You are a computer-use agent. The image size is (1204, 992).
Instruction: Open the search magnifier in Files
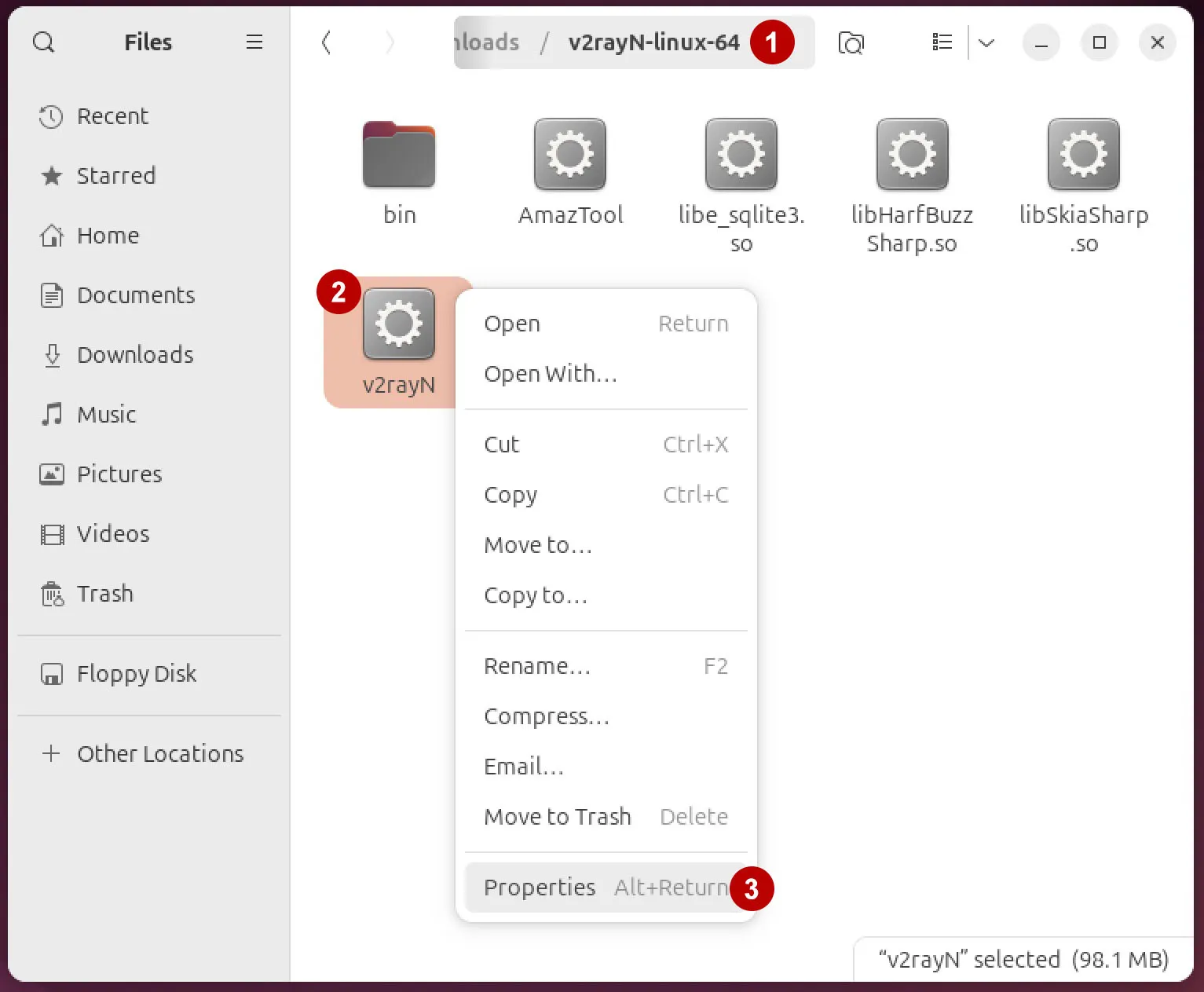pos(44,42)
